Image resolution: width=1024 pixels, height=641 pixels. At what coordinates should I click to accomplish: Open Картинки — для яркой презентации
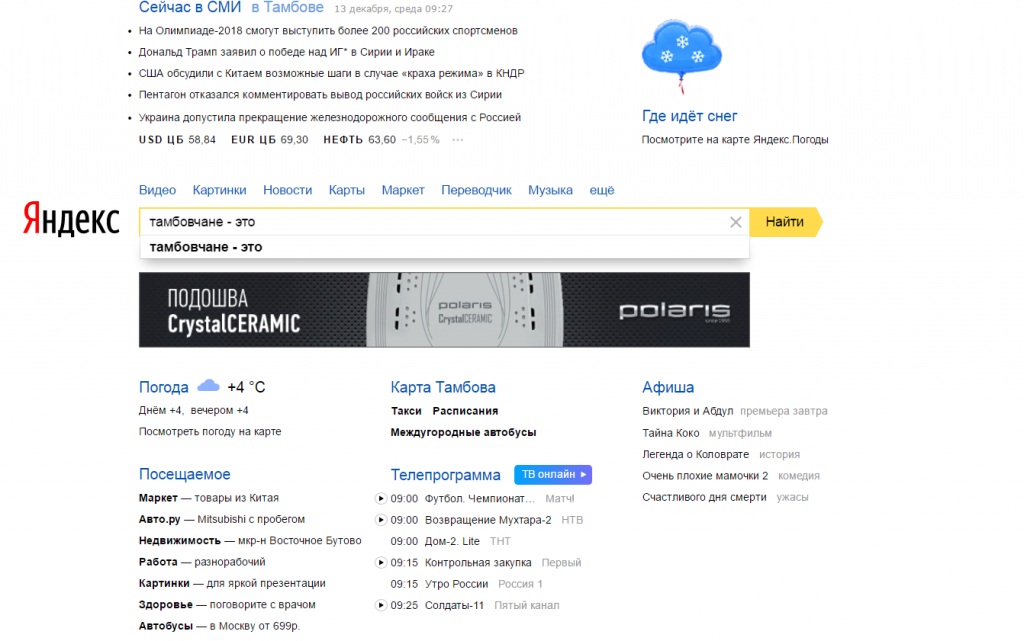pyautogui.click(x=232, y=584)
